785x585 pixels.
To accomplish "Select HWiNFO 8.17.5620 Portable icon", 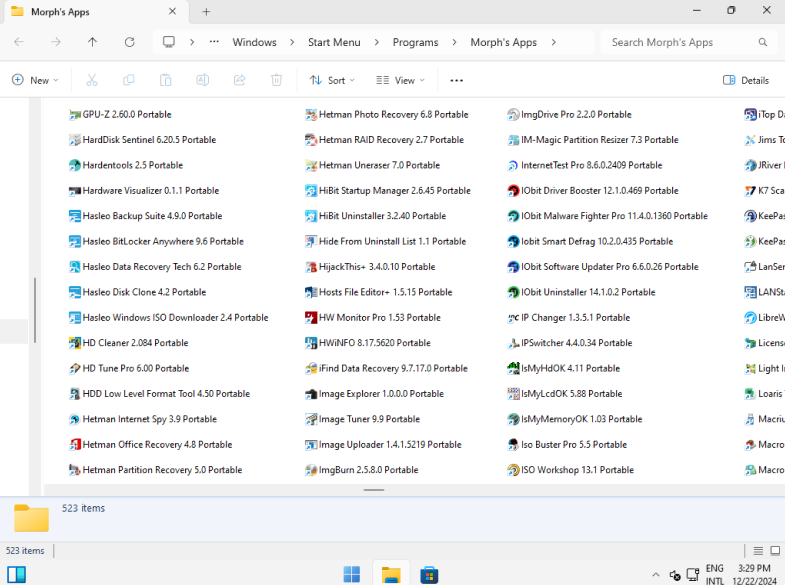I will coord(311,343).
